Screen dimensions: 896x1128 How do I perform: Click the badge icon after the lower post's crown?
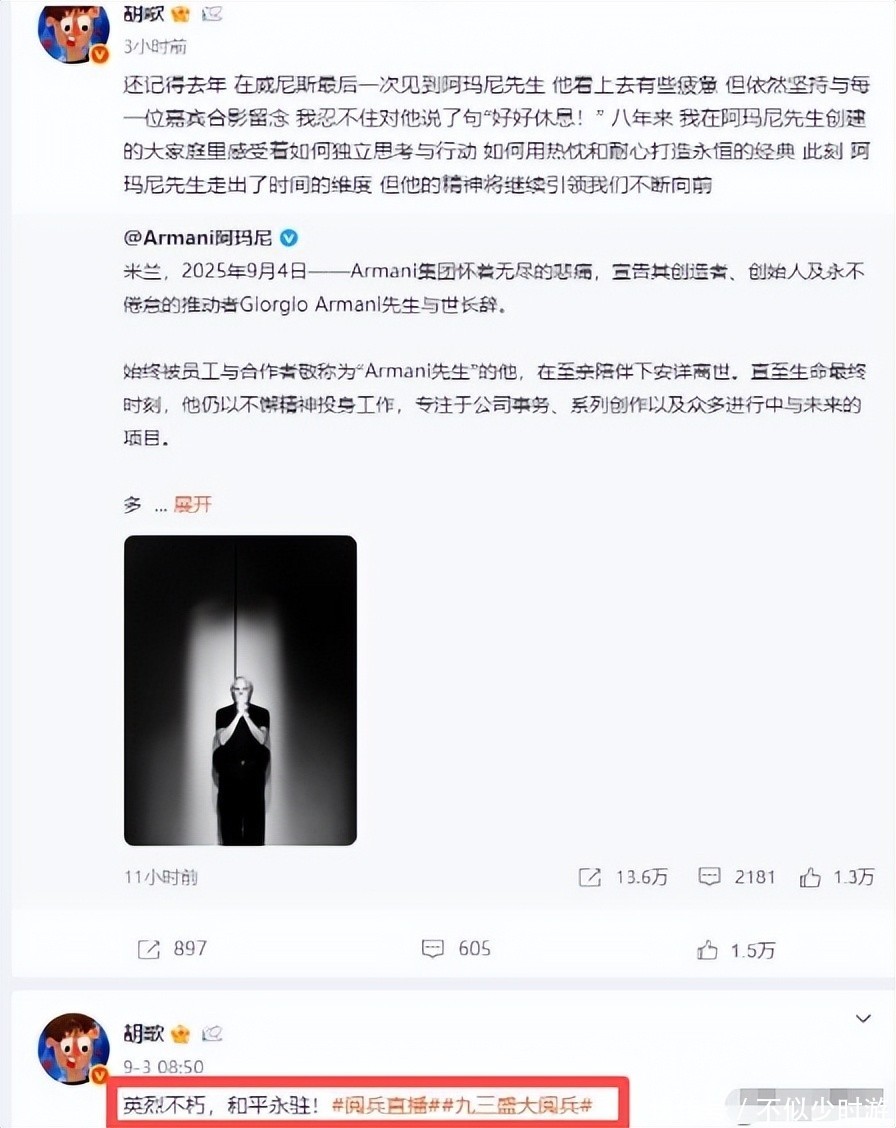click(211, 1034)
